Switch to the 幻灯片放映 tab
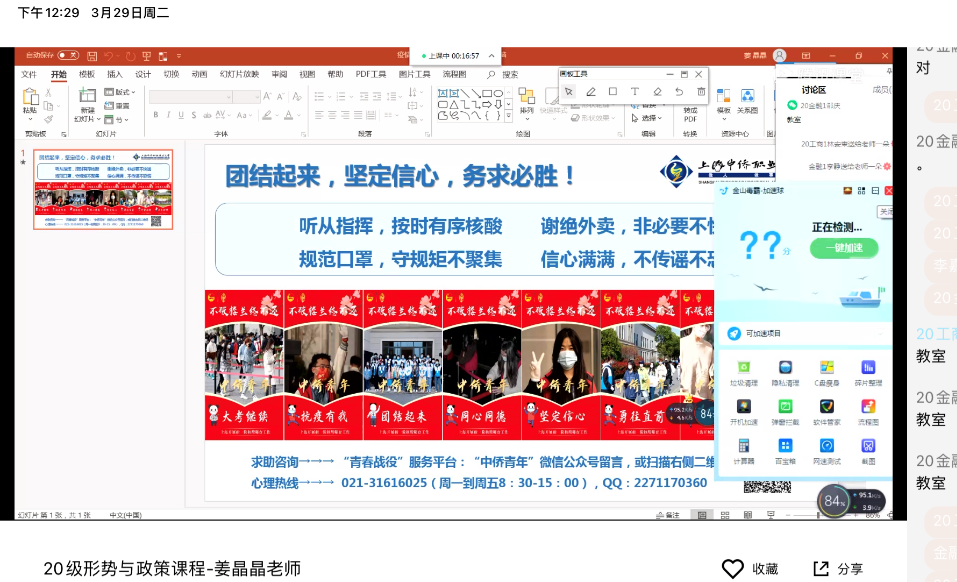957x582 pixels. point(239,74)
